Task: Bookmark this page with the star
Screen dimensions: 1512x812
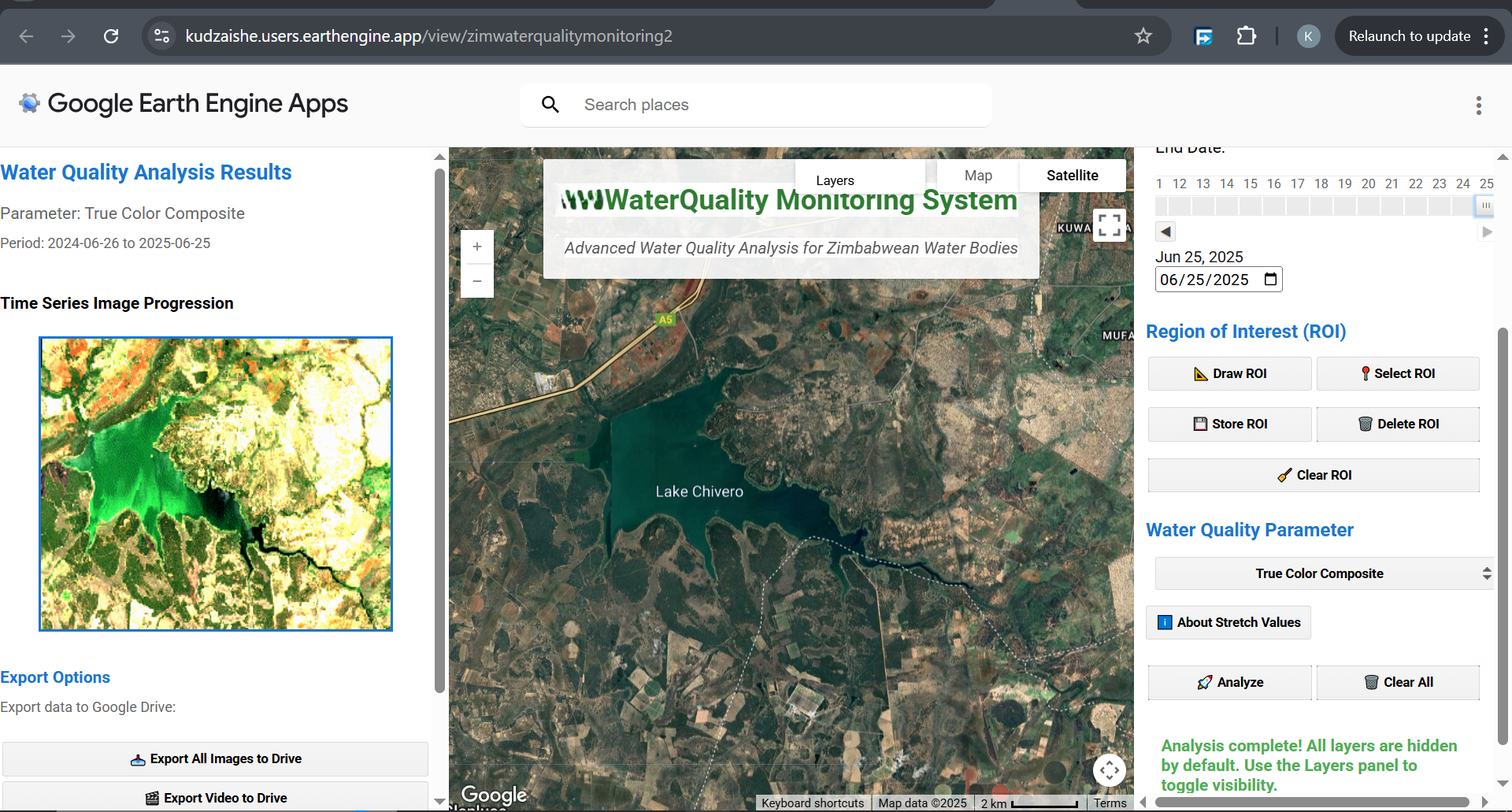Action: coord(1143,36)
